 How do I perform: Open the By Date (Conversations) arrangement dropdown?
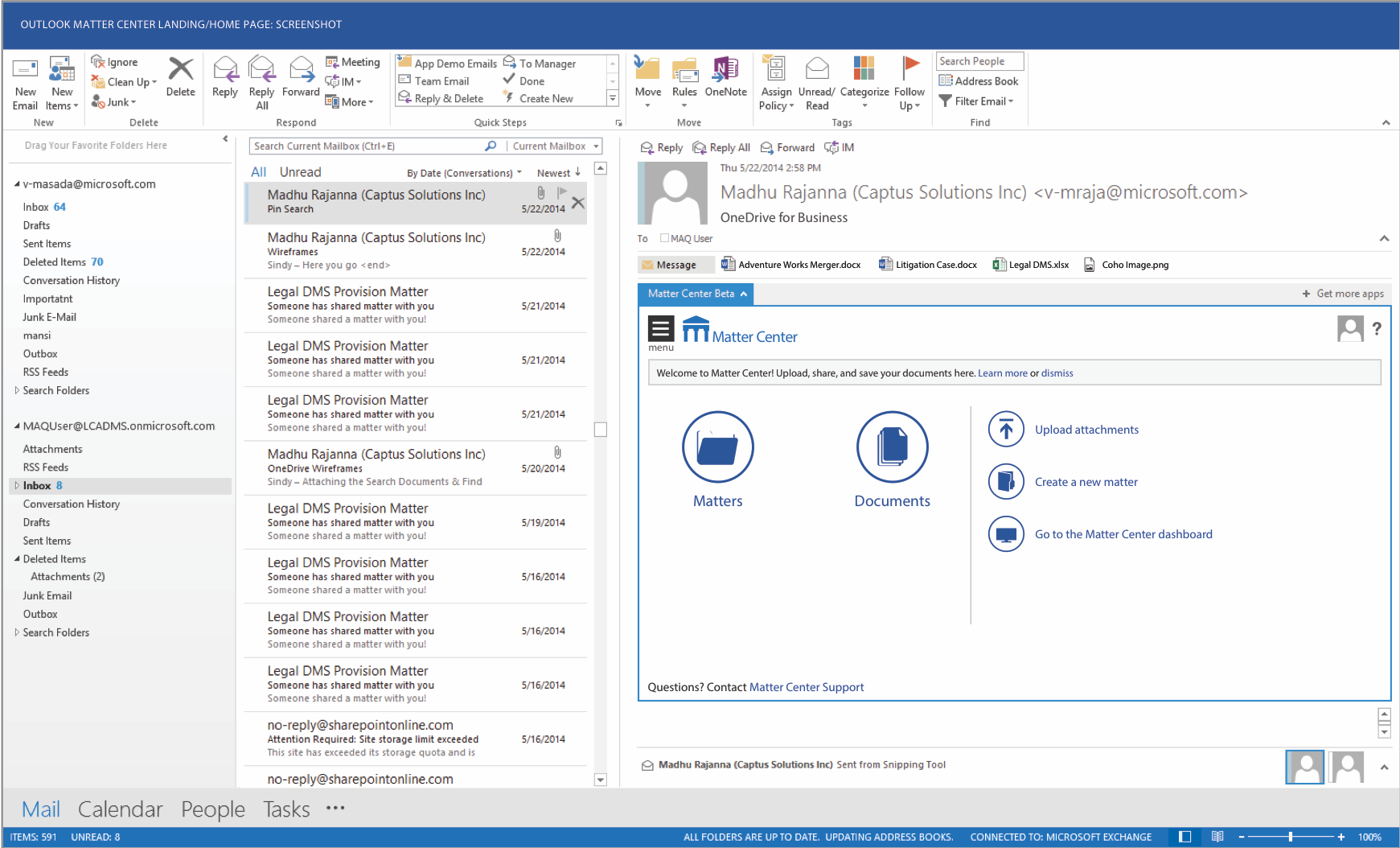click(464, 173)
